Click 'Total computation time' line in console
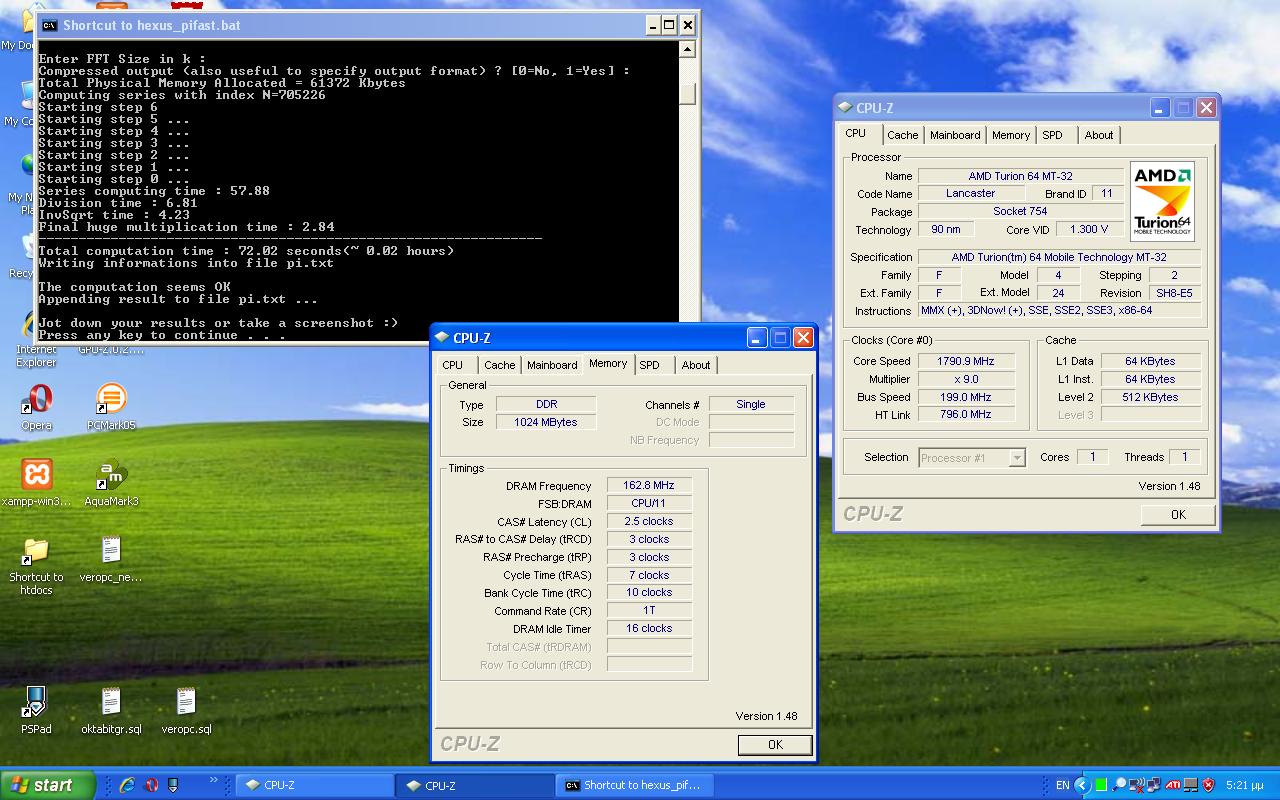The image size is (1280, 800). pyautogui.click(x=246, y=251)
